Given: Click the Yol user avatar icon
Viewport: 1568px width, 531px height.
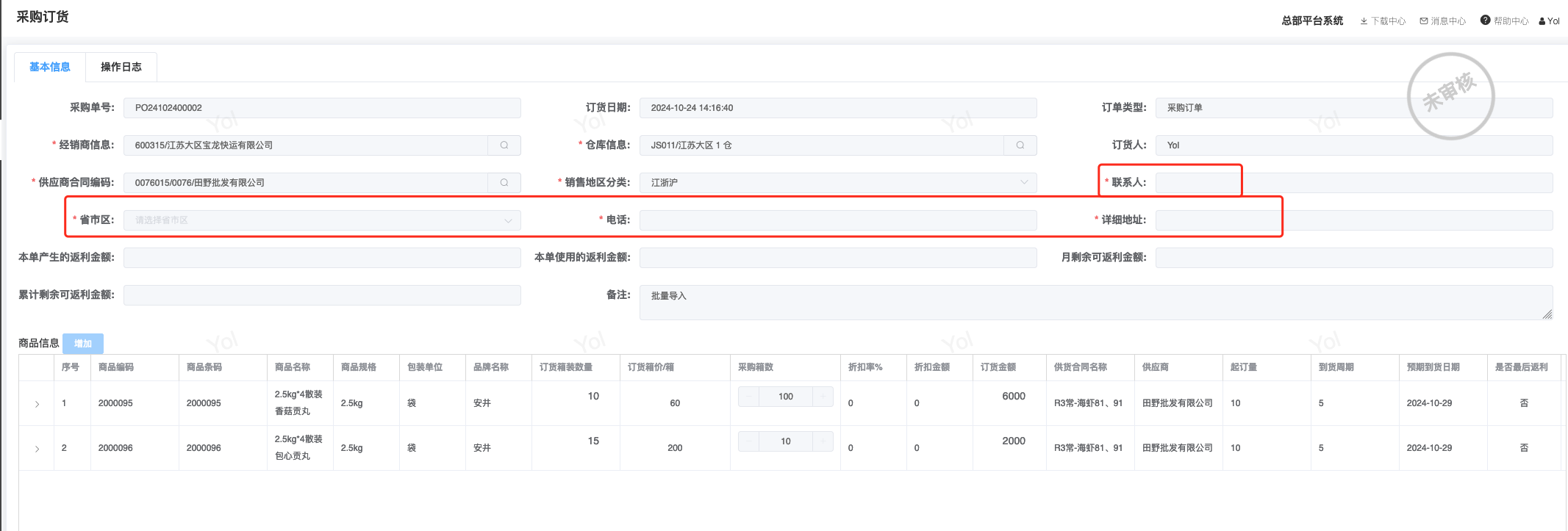Looking at the screenshot, I should pos(1542,21).
